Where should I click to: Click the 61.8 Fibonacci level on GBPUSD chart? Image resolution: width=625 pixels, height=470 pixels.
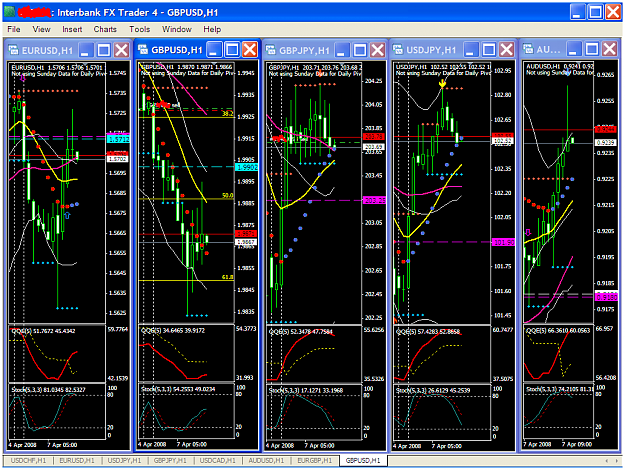point(228,277)
